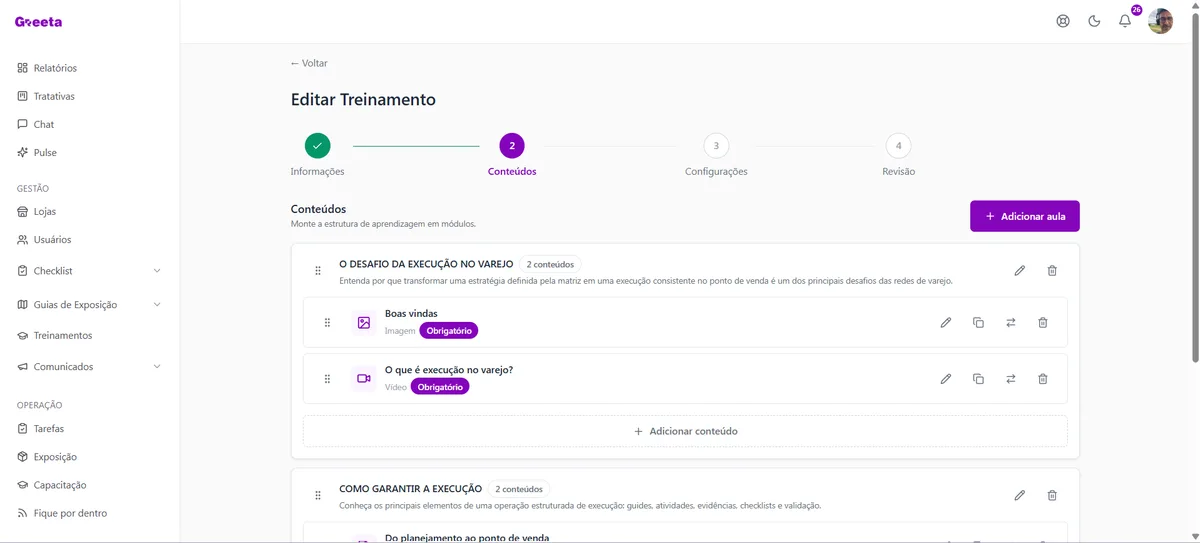Toggle dark mode moon icon

(x=1094, y=21)
